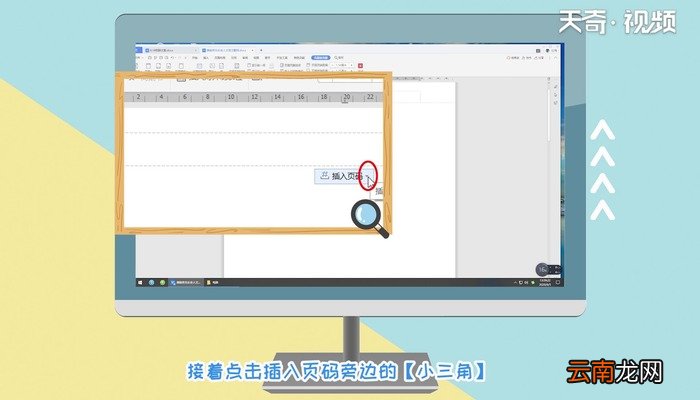Open the green taskbar icon
This screenshot has width=700, height=400.
coord(162,283)
